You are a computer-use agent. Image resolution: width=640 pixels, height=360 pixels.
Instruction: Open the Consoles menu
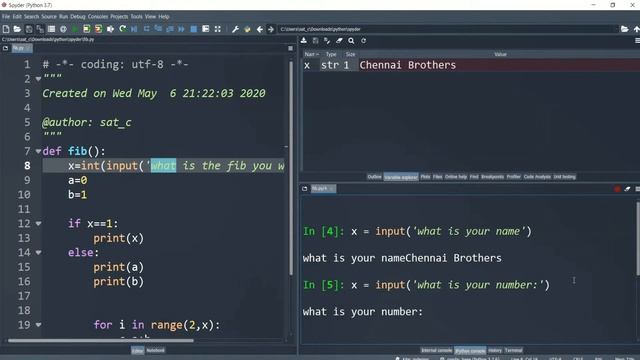pyautogui.click(x=98, y=17)
